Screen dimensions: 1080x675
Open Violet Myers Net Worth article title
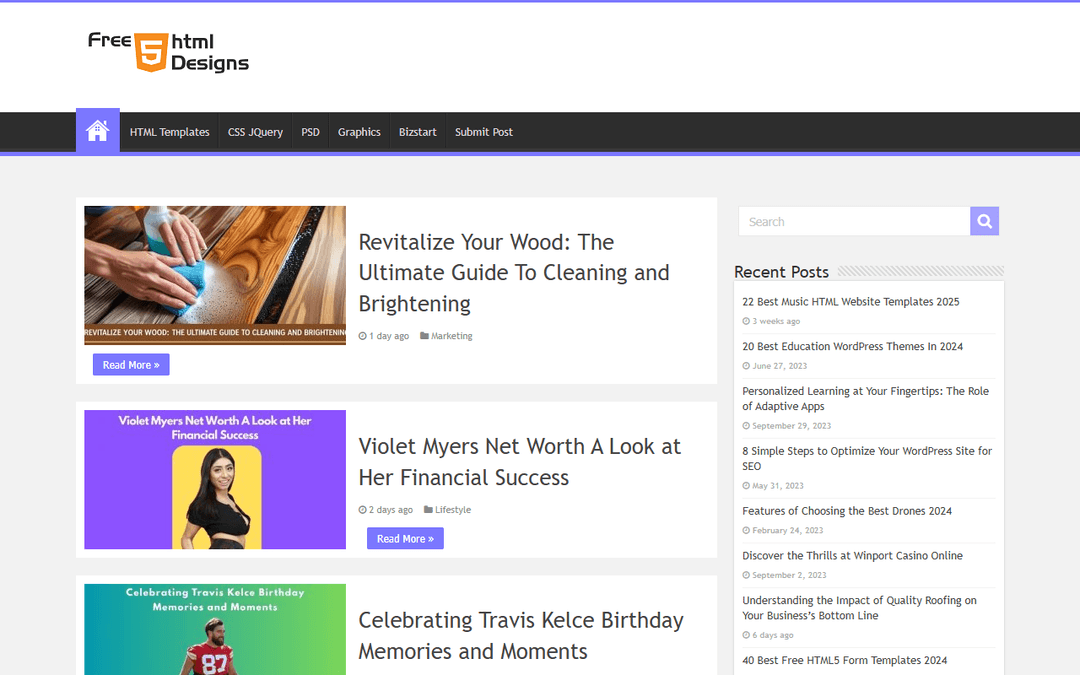pyautogui.click(x=519, y=461)
